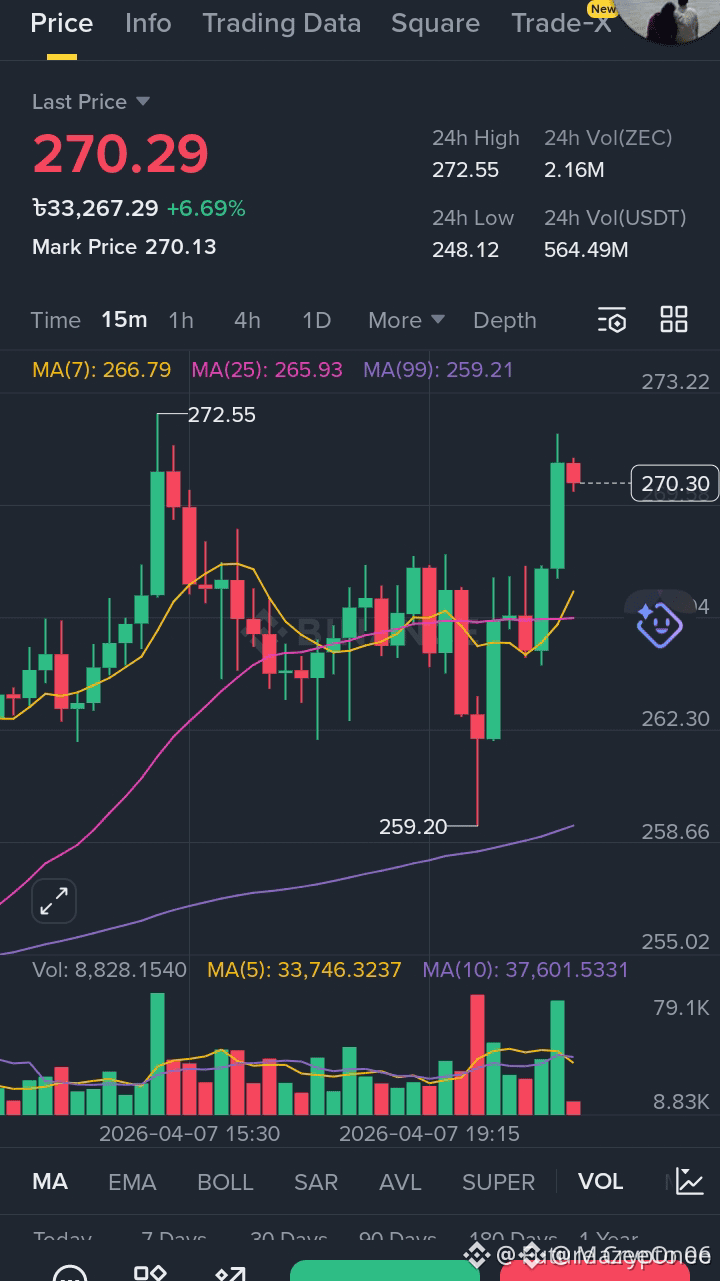Image resolution: width=720 pixels, height=1281 pixels.
Task: Click the MA(99): 259.21 legend
Action: pyautogui.click(x=438, y=370)
